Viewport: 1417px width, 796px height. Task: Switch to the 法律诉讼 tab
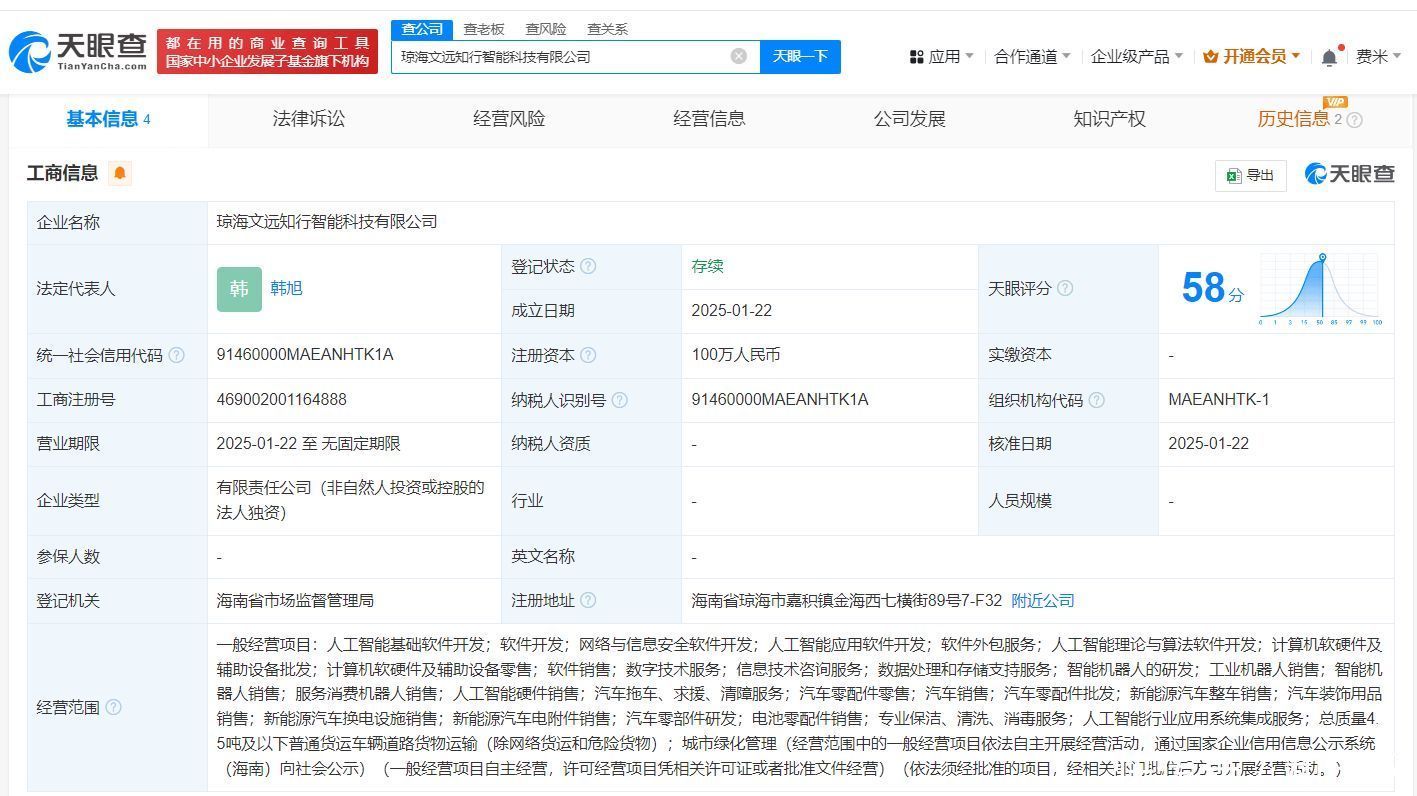click(x=308, y=119)
